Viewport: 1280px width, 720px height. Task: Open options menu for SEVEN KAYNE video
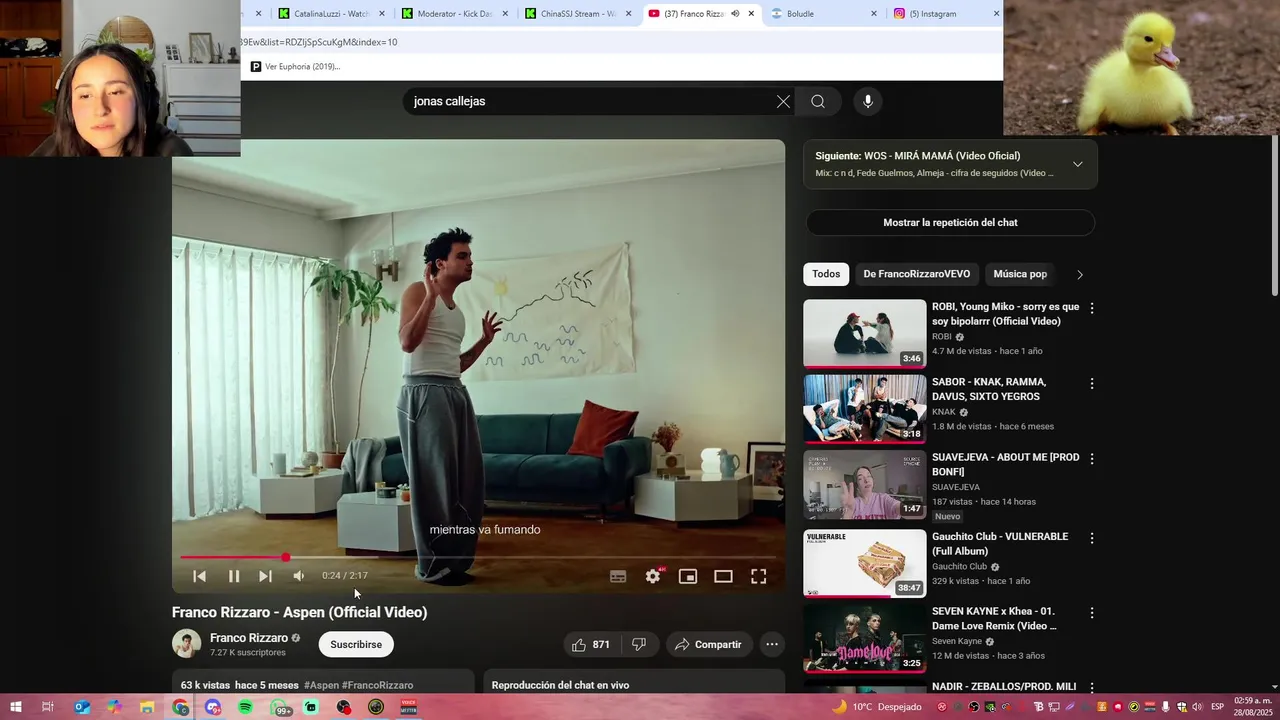pyautogui.click(x=1092, y=612)
